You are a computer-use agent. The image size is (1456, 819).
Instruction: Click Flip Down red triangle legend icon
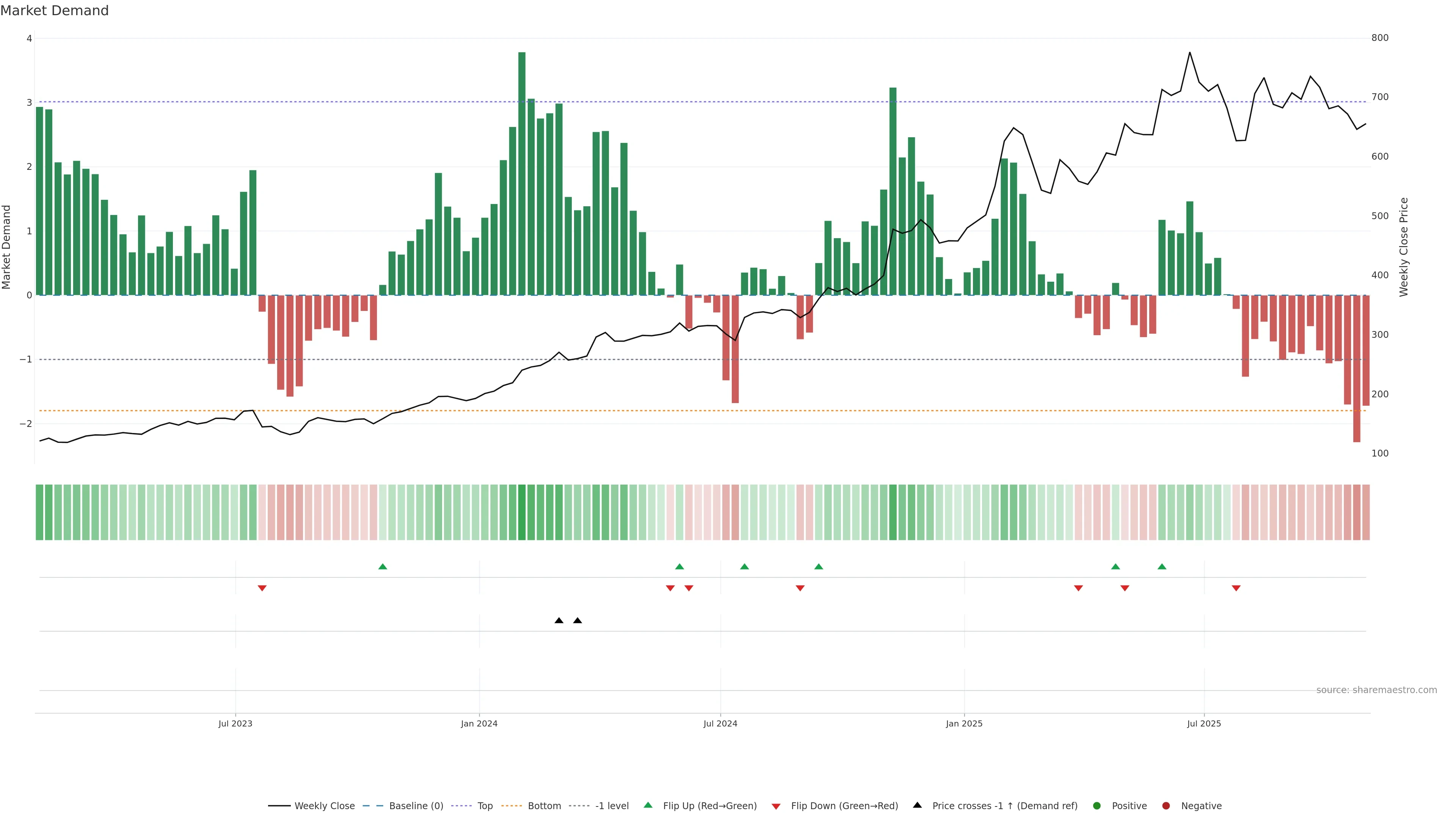coord(776,806)
